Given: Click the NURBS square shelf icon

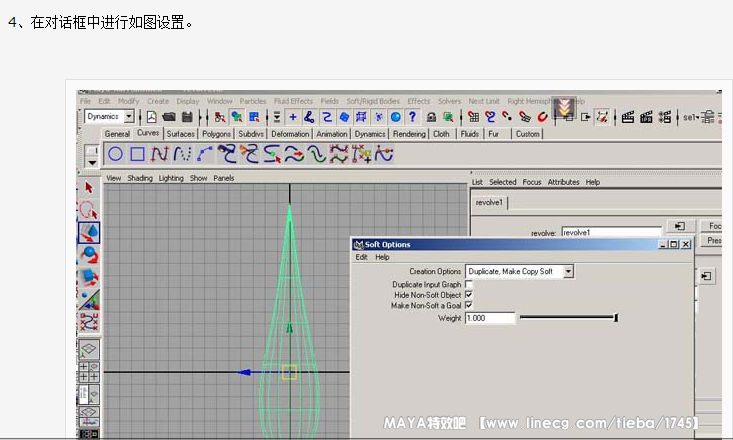Looking at the screenshot, I should [x=138, y=154].
